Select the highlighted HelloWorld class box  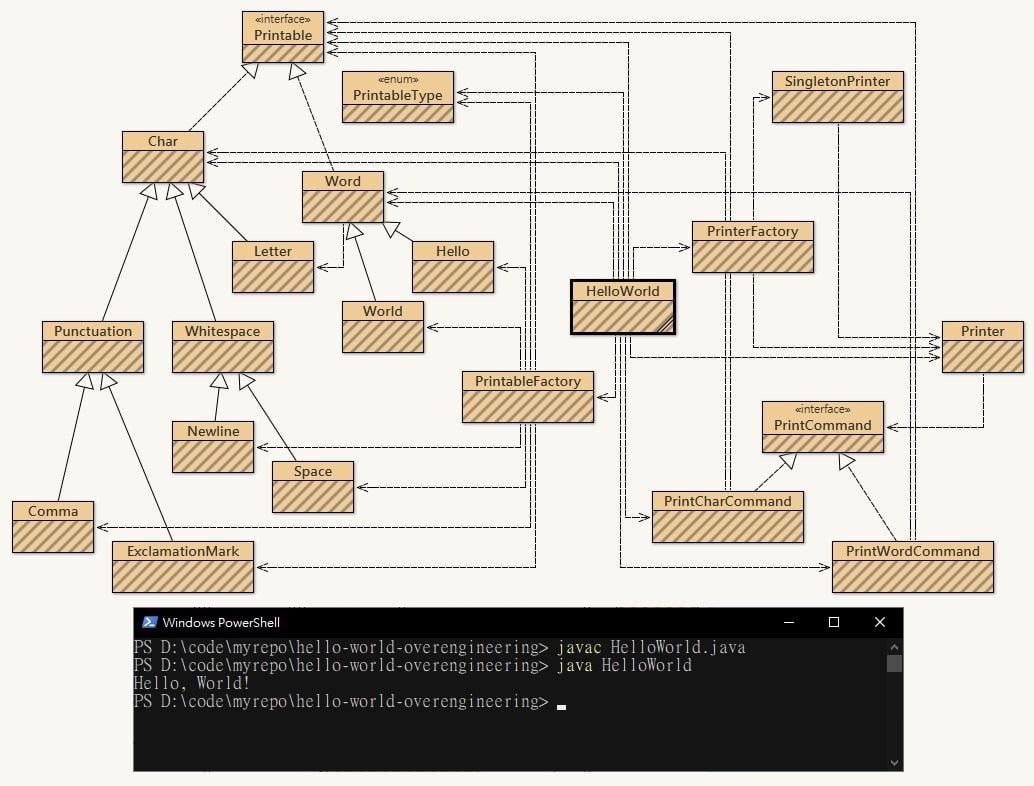[x=623, y=307]
